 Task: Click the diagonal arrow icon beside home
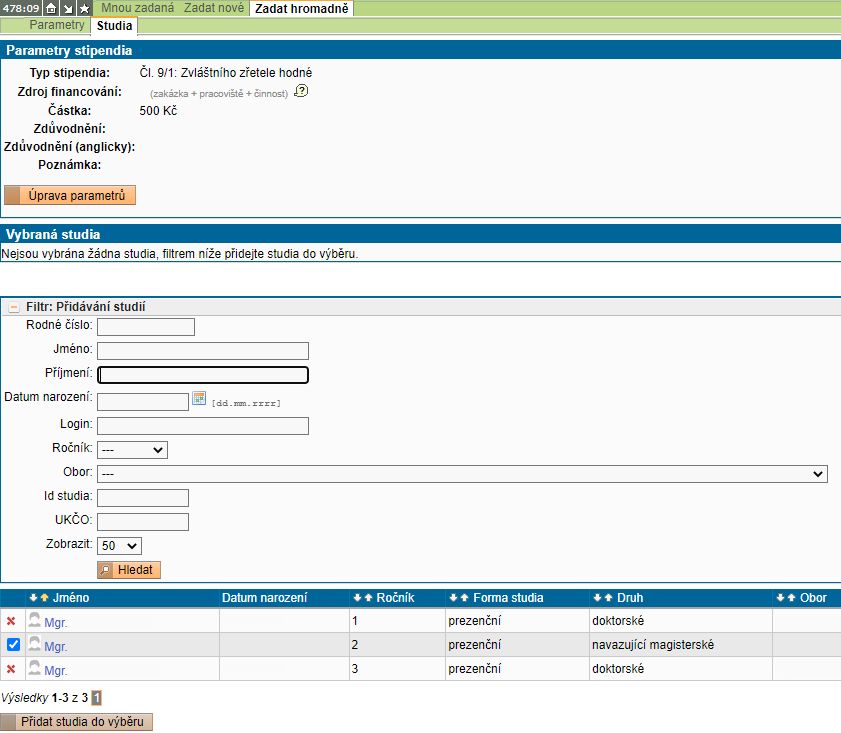pos(68,8)
